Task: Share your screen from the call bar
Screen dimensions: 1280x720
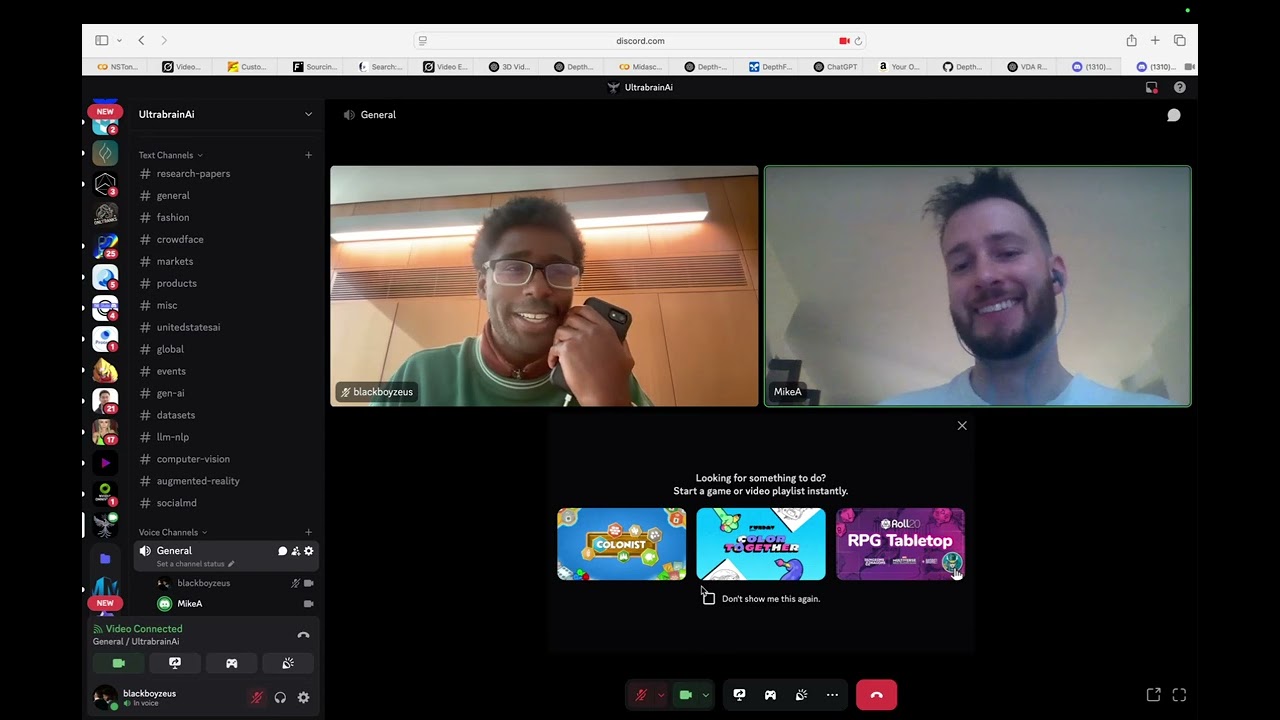Action: tap(739, 695)
